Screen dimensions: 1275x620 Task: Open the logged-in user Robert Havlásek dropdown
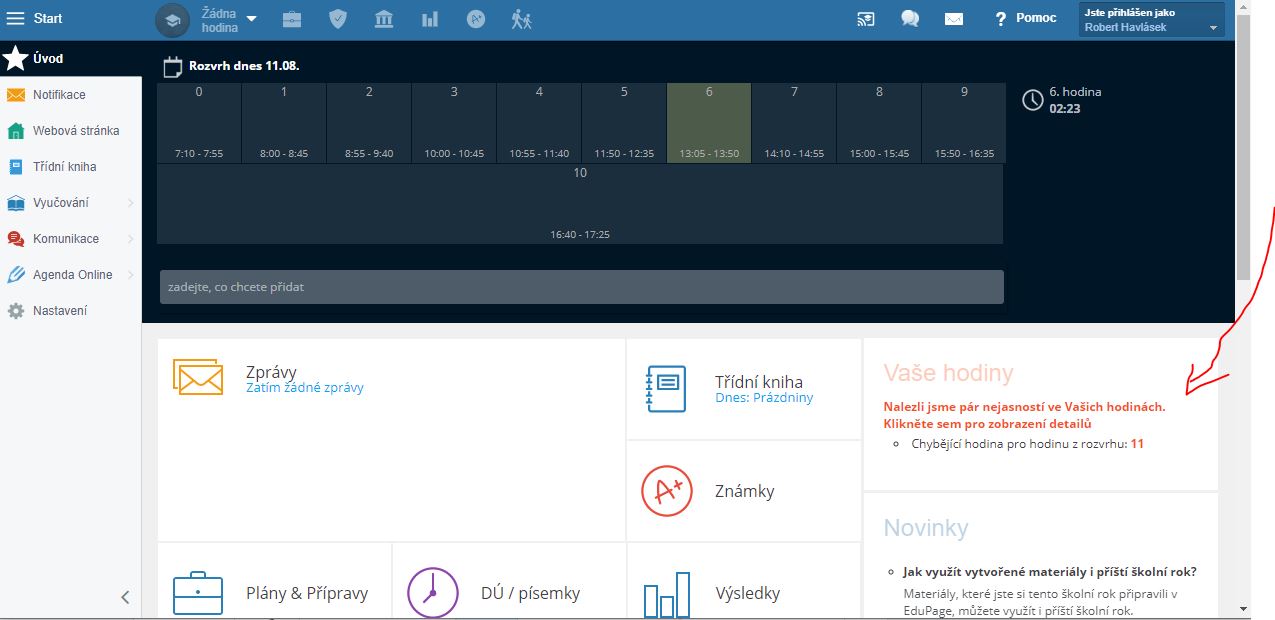[x=1152, y=20]
